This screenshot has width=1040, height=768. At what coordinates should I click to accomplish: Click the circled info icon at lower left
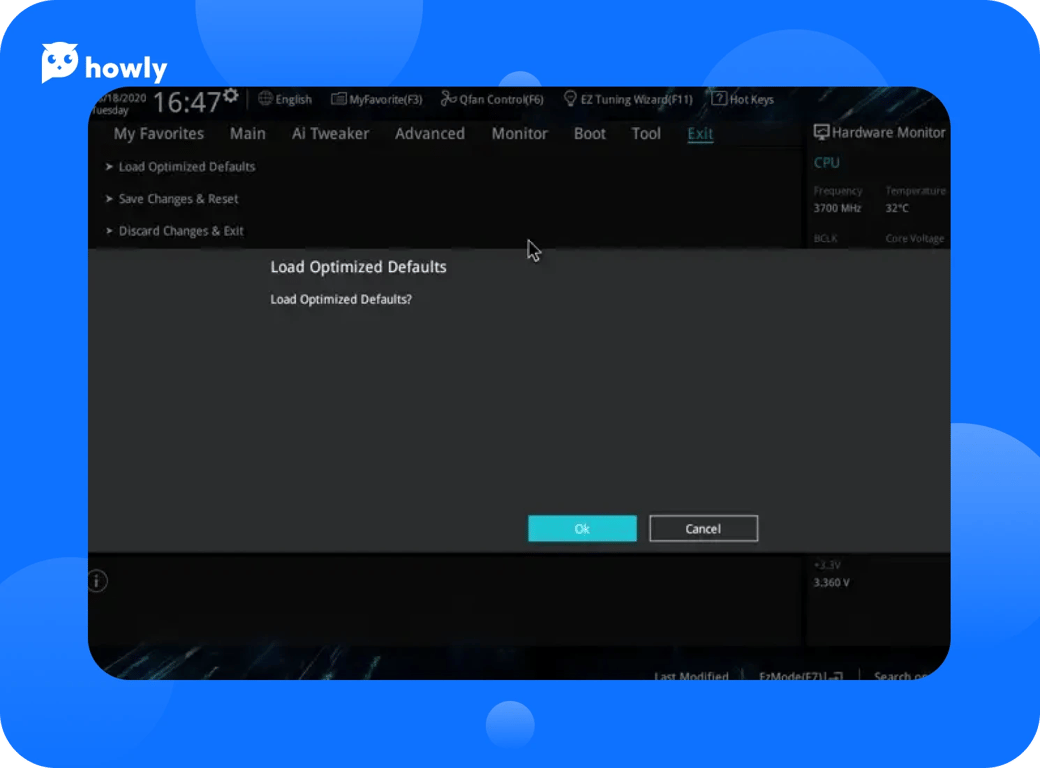[97, 581]
